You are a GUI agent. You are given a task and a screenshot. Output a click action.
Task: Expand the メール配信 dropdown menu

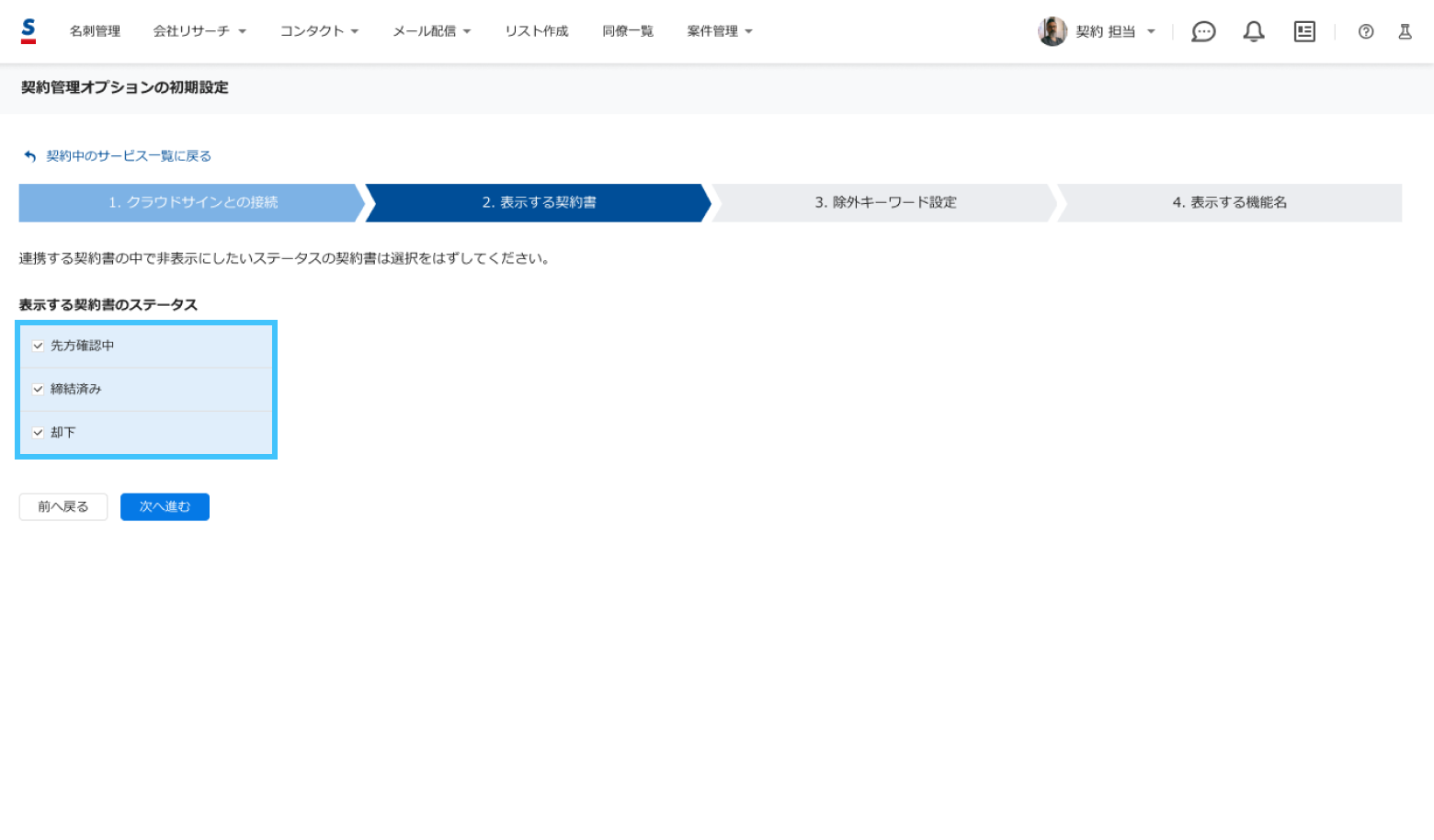coord(432,31)
